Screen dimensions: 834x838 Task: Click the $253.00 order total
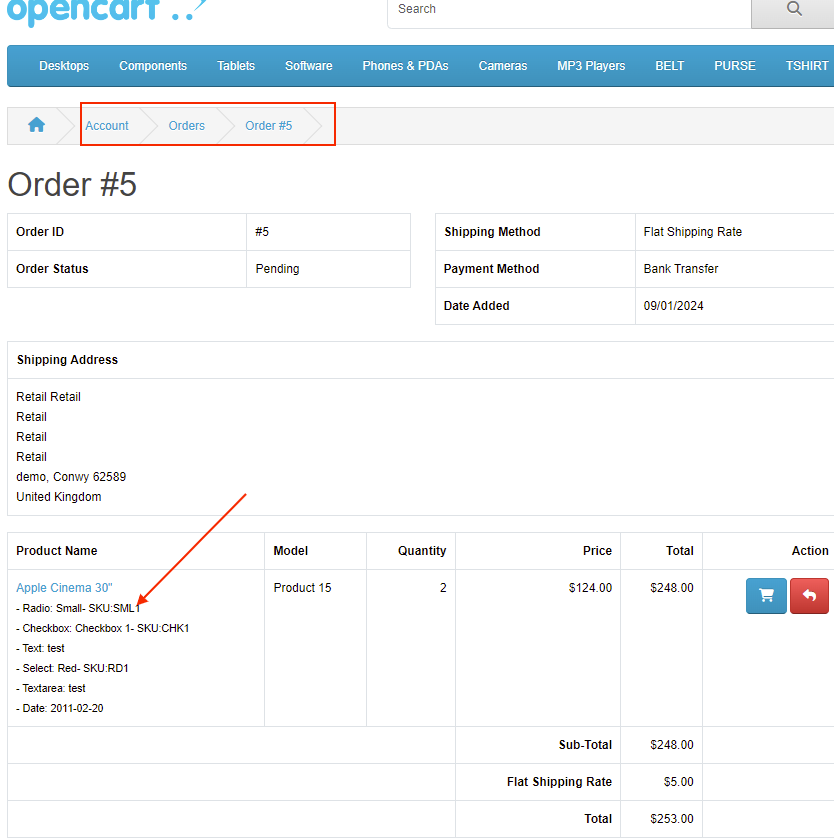tap(672, 818)
